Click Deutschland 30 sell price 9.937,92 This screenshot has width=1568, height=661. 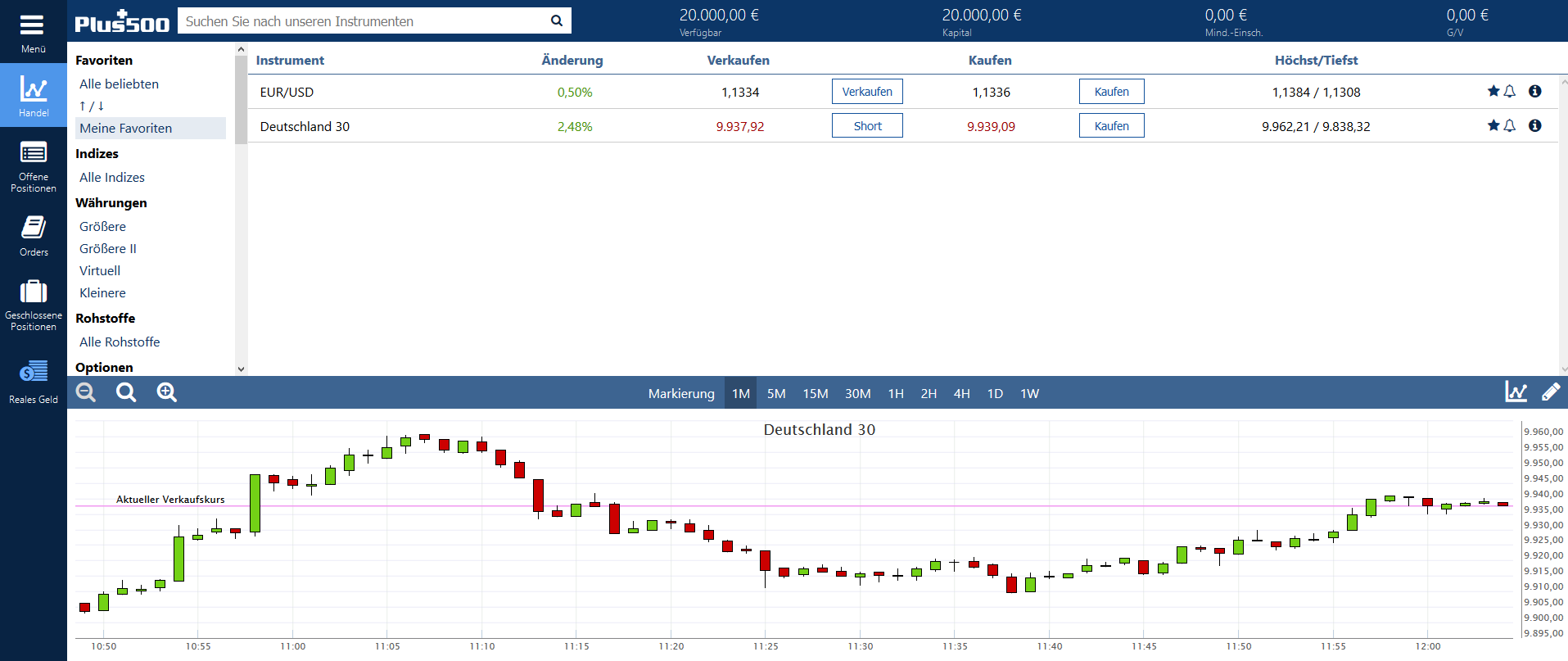740,127
